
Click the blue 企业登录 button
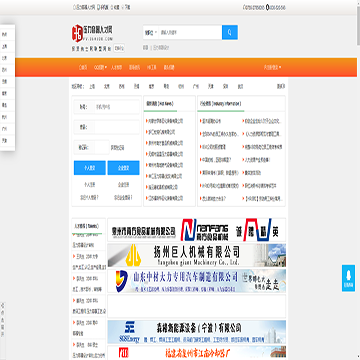click(x=123, y=168)
